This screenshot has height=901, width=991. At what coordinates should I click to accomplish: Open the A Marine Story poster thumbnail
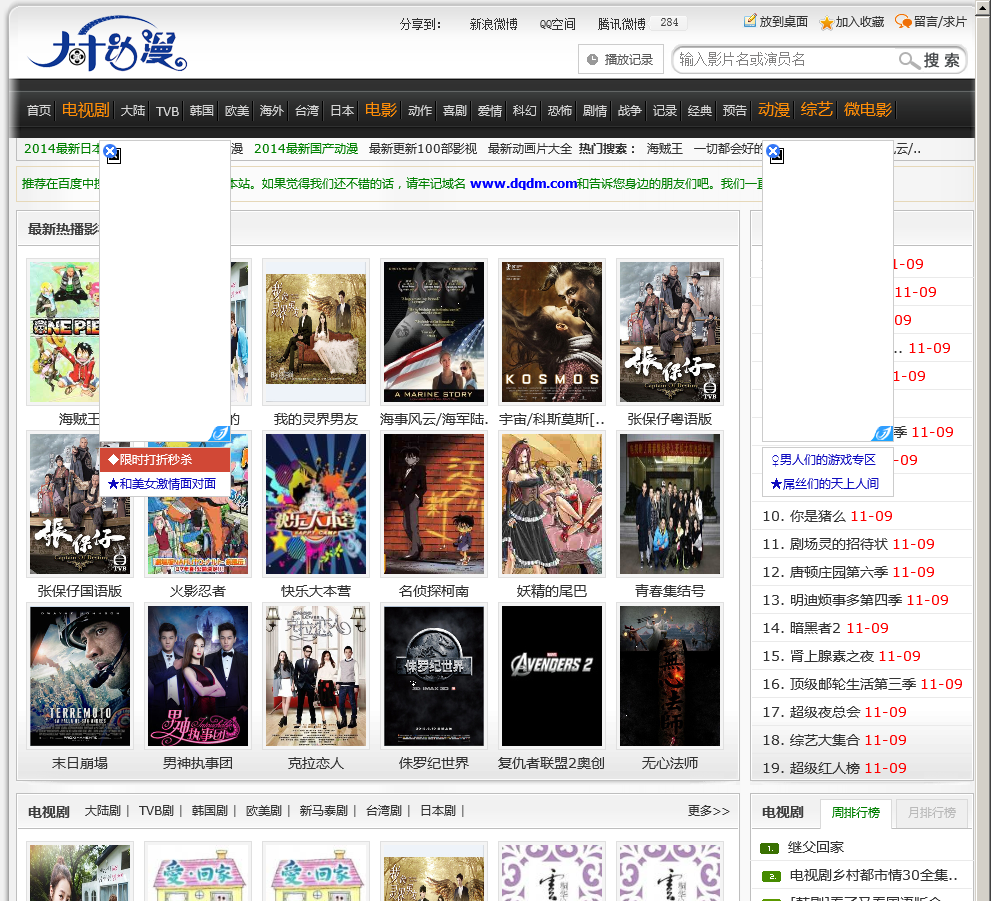[434, 331]
